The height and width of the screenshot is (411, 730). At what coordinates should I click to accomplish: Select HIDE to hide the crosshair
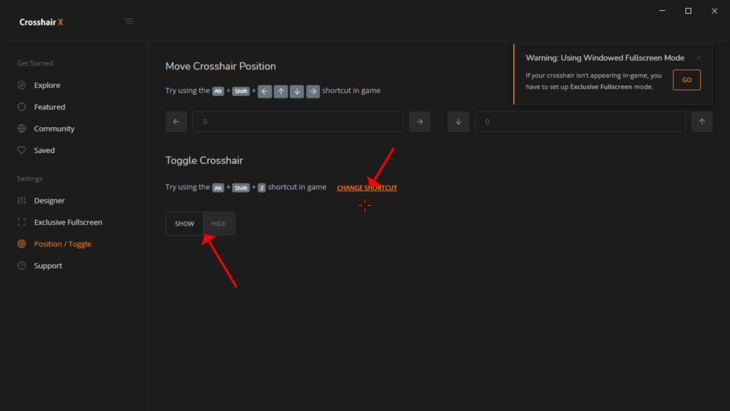point(218,223)
